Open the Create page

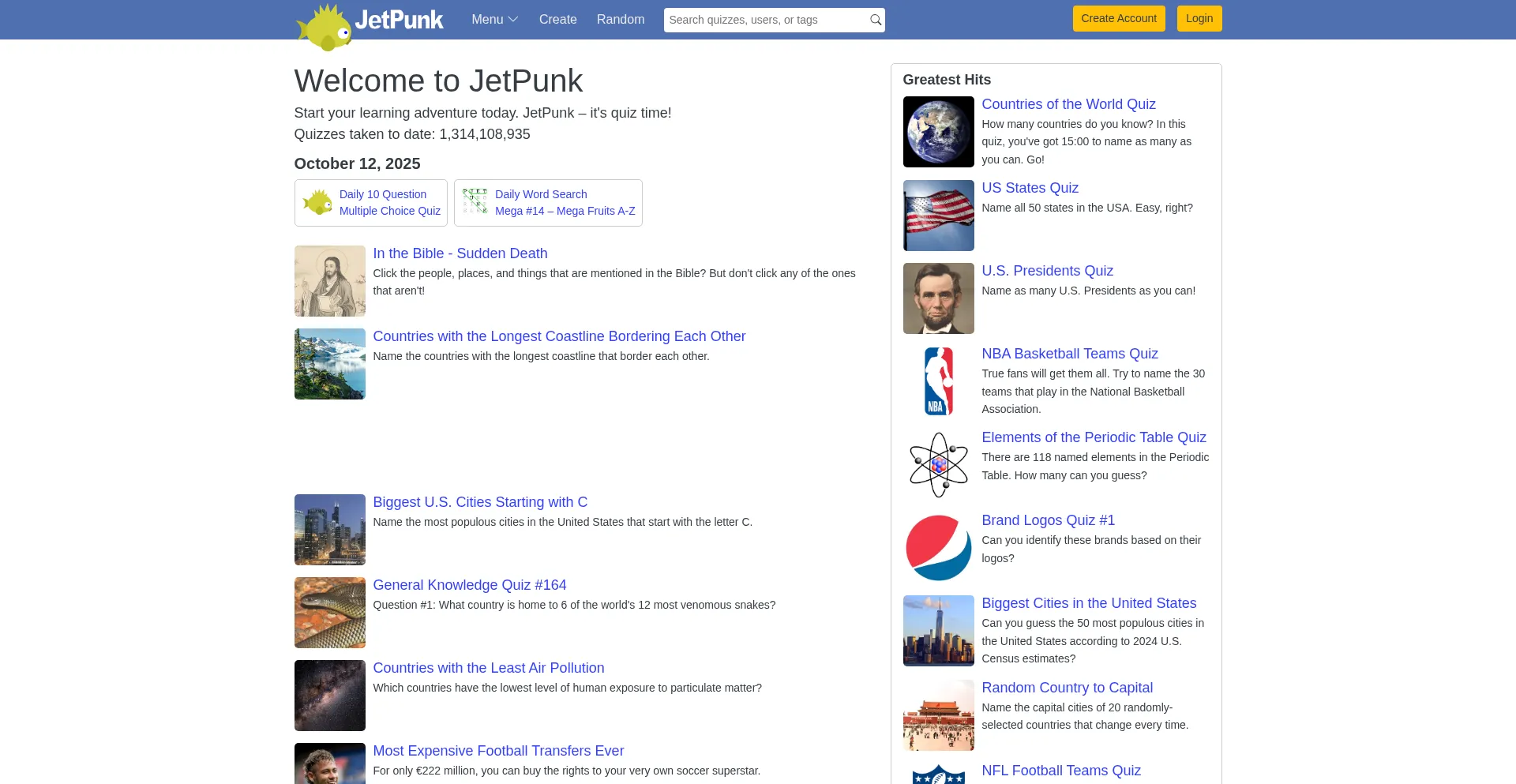point(557,20)
